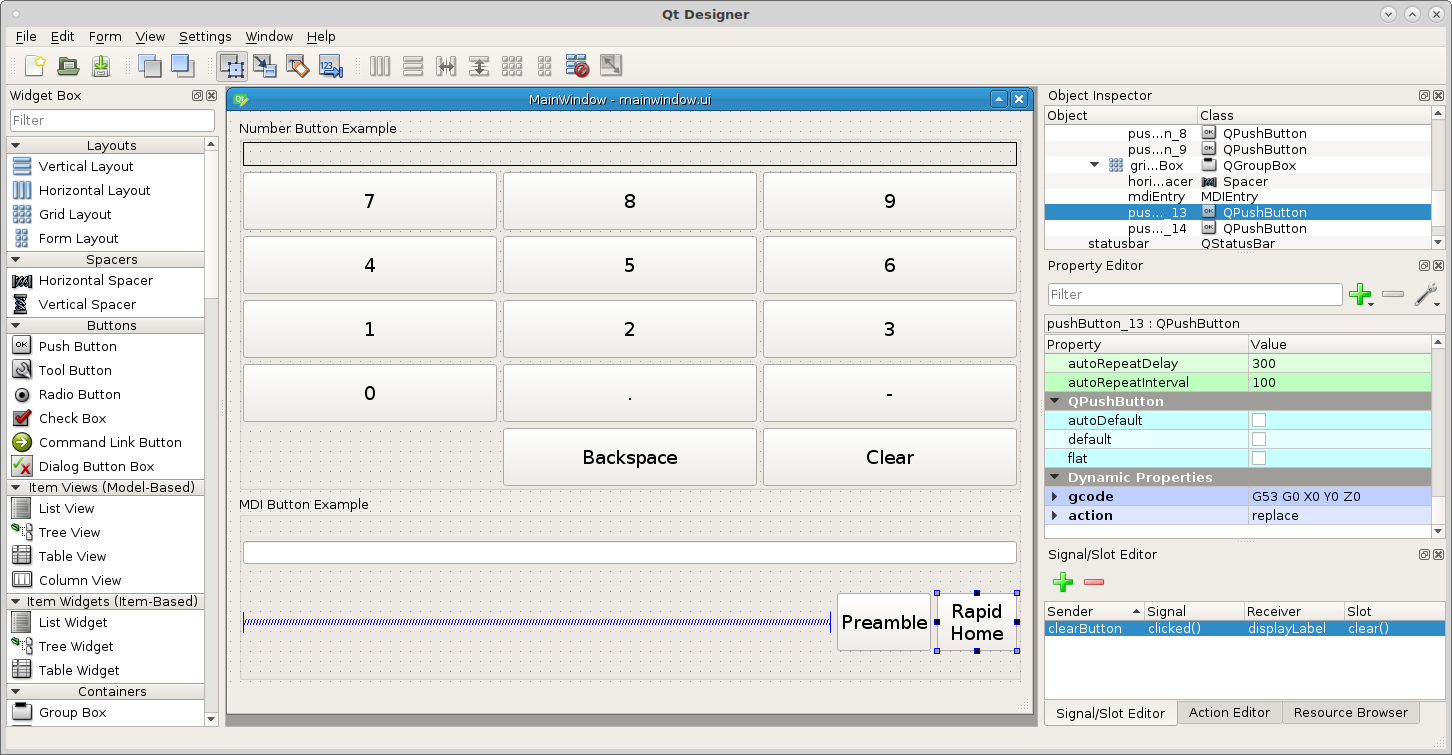Click the Object Inspector vertical scrollbar
This screenshot has width=1452, height=755.
pos(1438,186)
